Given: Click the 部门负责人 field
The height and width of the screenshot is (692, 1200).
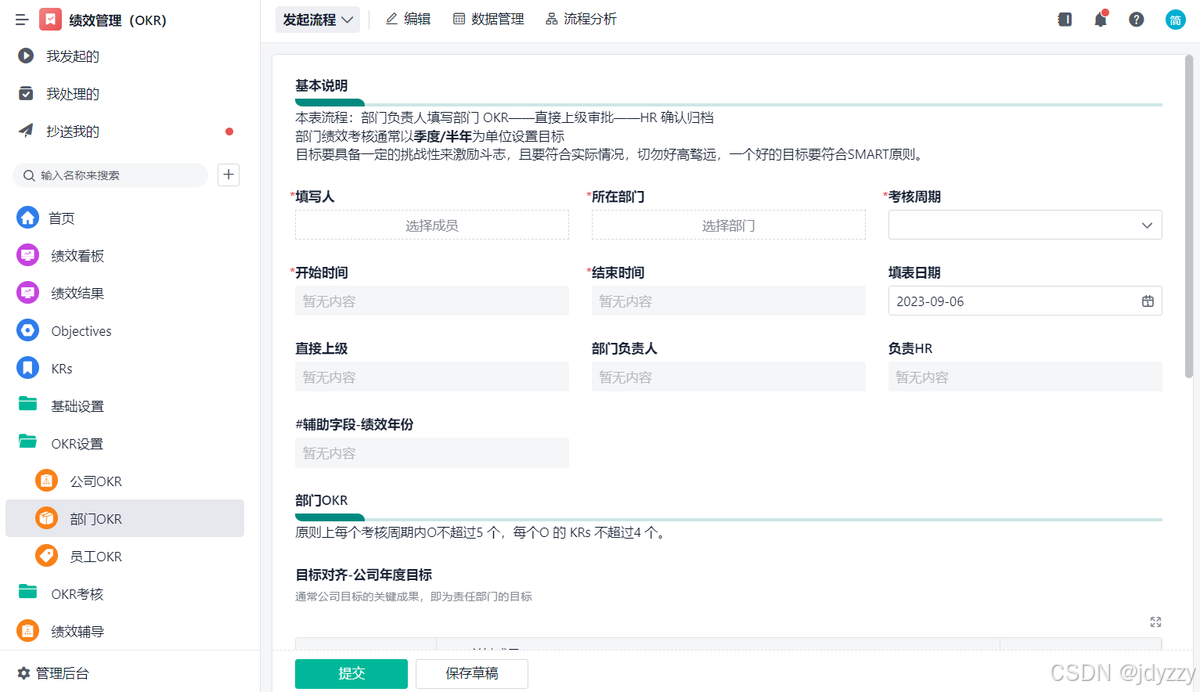Looking at the screenshot, I should pos(728,377).
